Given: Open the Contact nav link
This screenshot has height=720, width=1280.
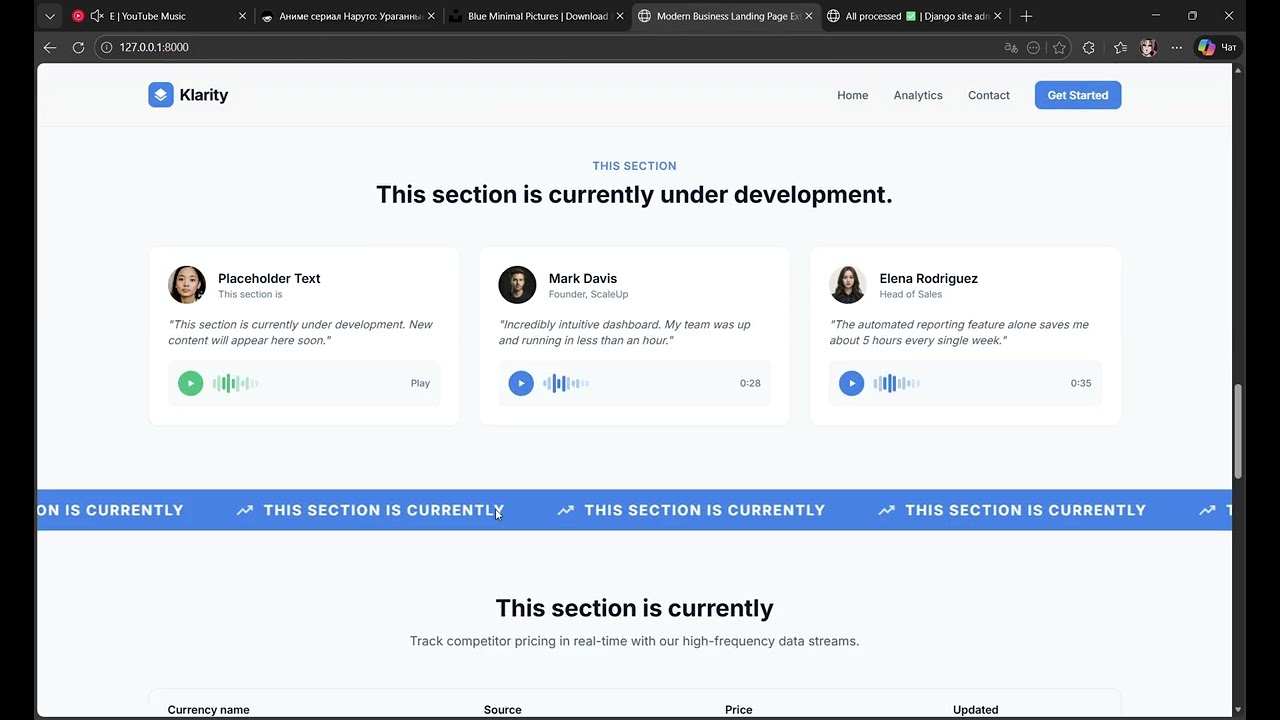Looking at the screenshot, I should tap(989, 95).
